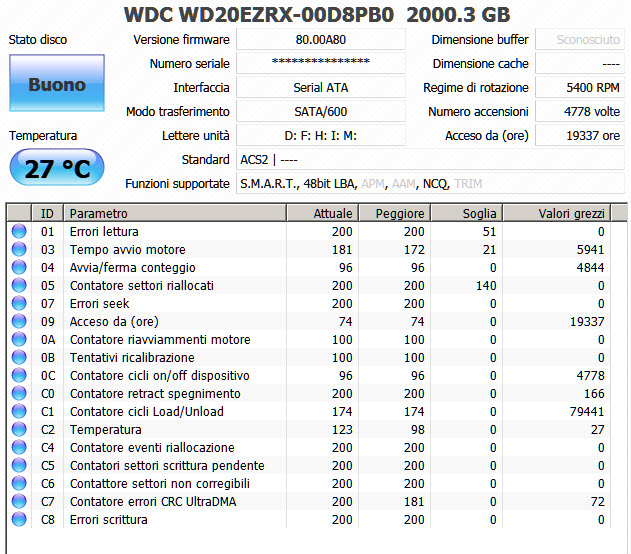Click drive letters field D: F: H: I: M:
This screenshot has width=631, height=554.
point(321,136)
